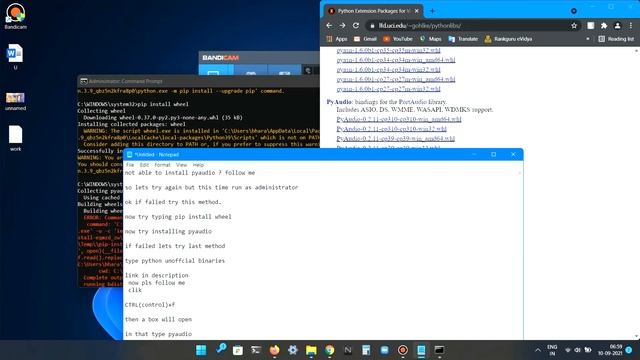Open the Notepad File menu

130,165
